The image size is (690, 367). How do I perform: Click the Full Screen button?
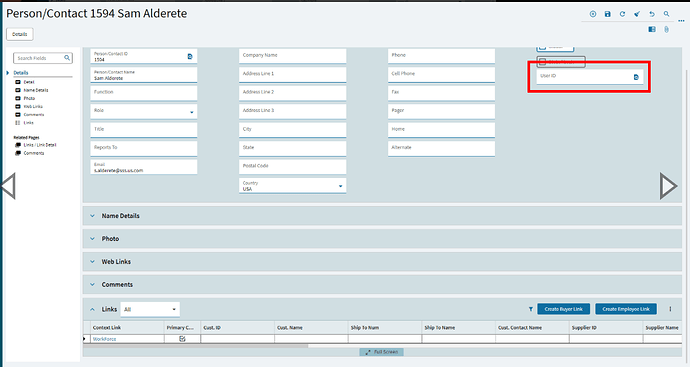pyautogui.click(x=382, y=352)
